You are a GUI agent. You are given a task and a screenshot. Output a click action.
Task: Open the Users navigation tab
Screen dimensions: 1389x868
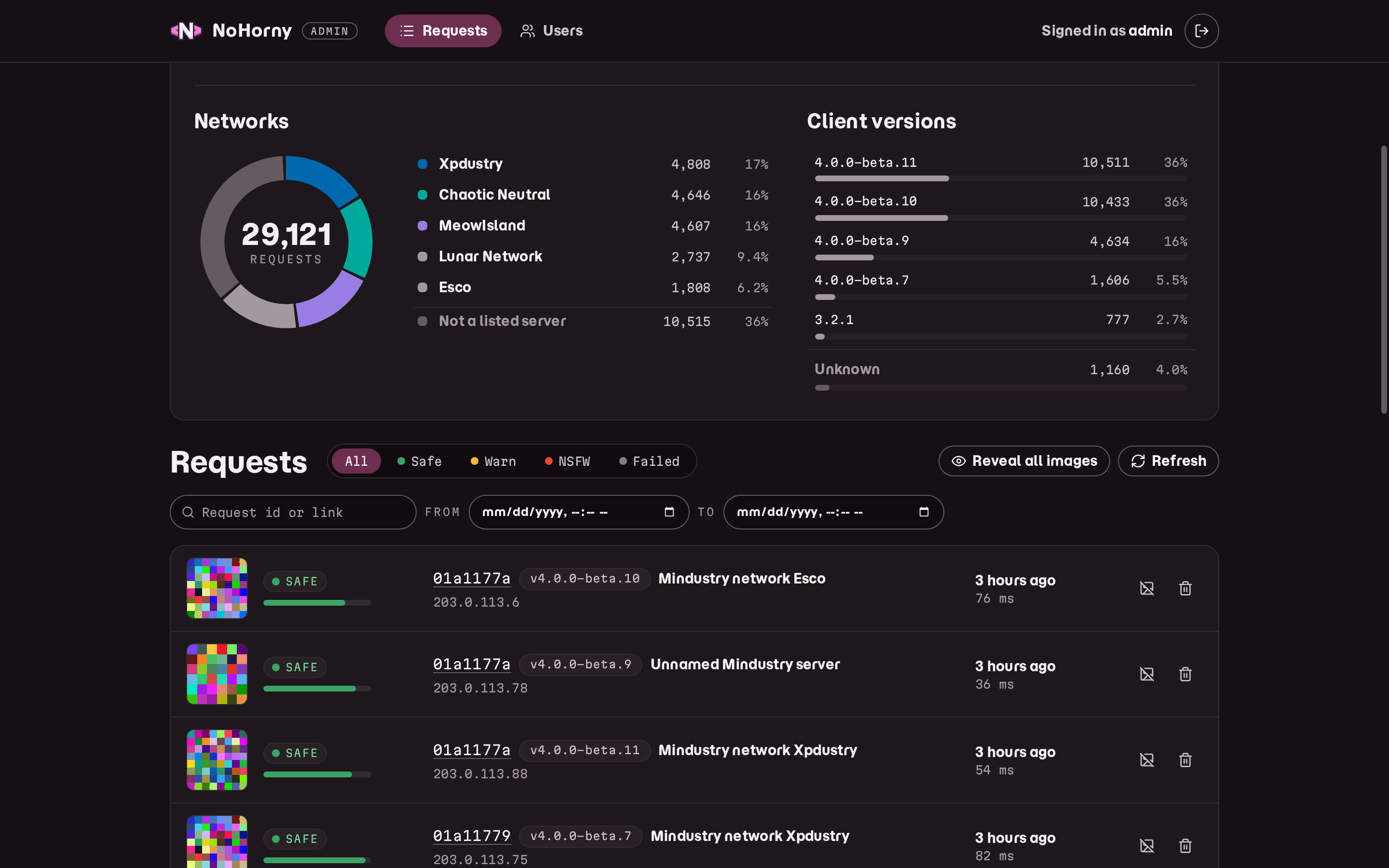[x=551, y=31]
